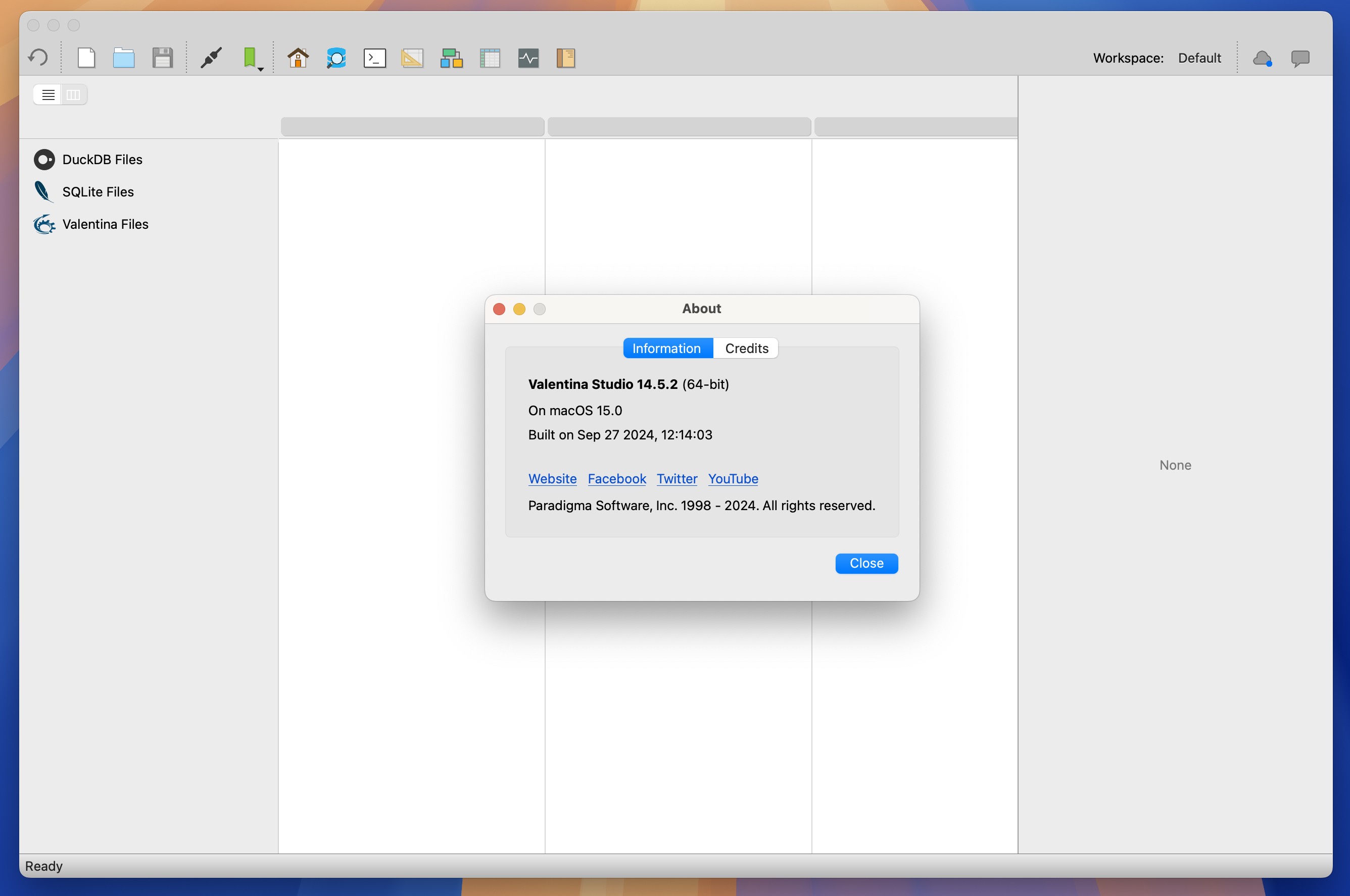Click the notification bell icon

click(x=1262, y=57)
